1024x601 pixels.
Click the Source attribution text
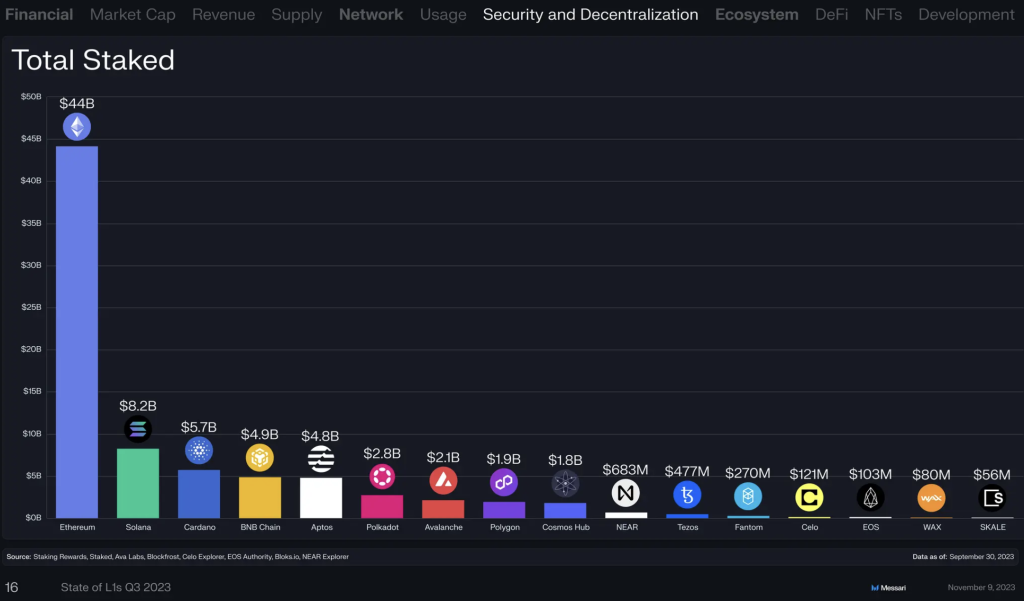coord(178,557)
